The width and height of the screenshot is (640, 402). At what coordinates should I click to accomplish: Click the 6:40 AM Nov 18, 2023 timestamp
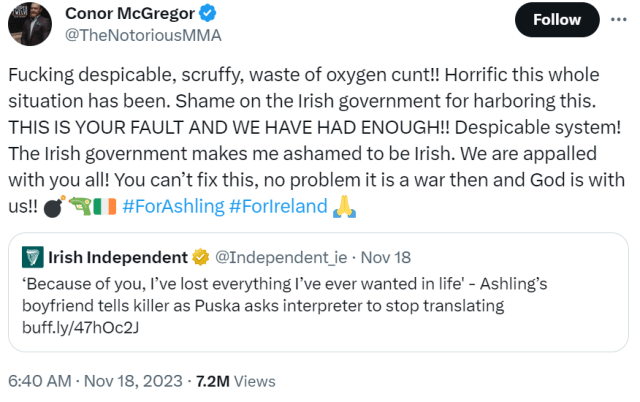coord(95,381)
